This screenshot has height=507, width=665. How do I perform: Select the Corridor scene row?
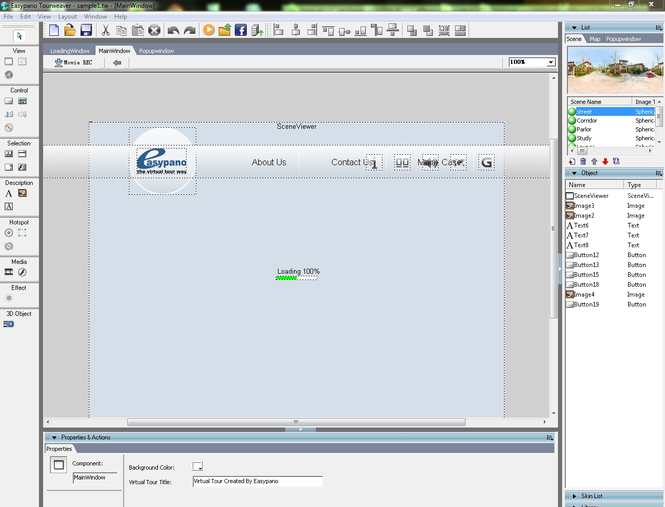pos(611,120)
